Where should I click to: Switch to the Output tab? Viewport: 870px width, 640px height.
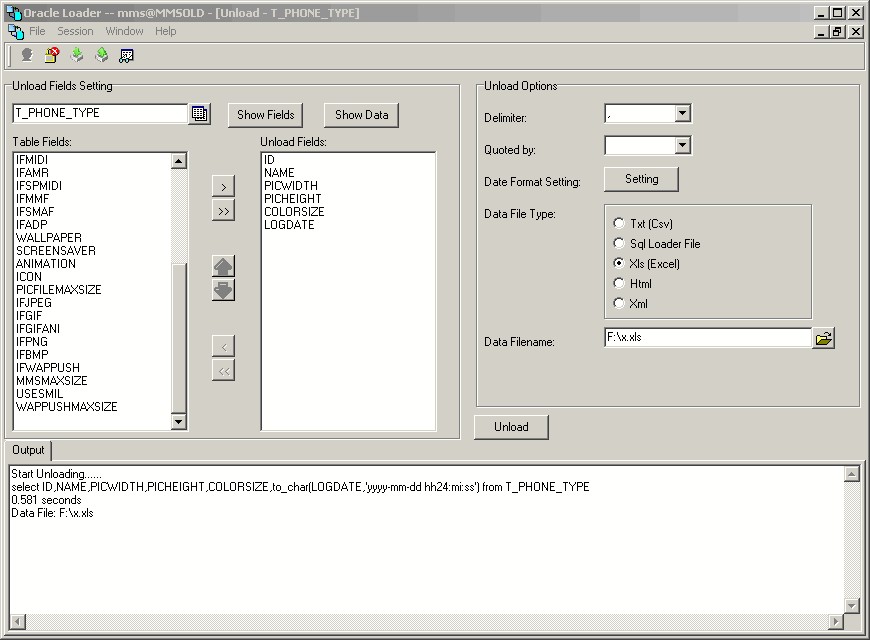[28, 451]
